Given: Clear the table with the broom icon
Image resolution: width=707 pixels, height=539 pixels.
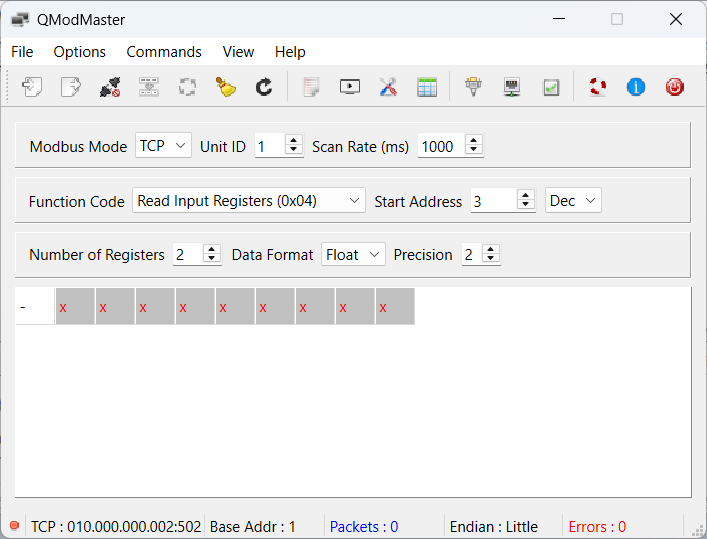Looking at the screenshot, I should pyautogui.click(x=225, y=87).
